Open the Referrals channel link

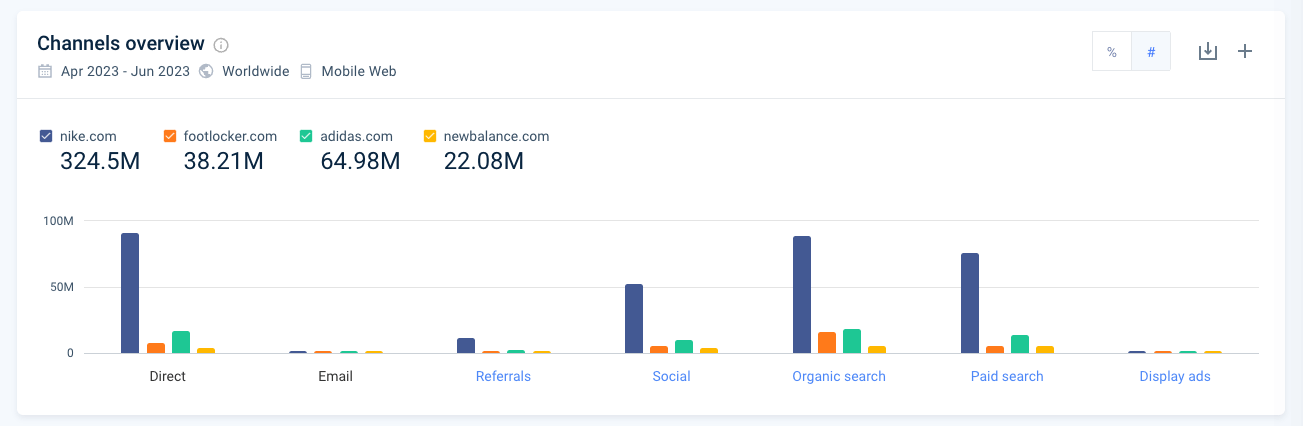tap(503, 377)
